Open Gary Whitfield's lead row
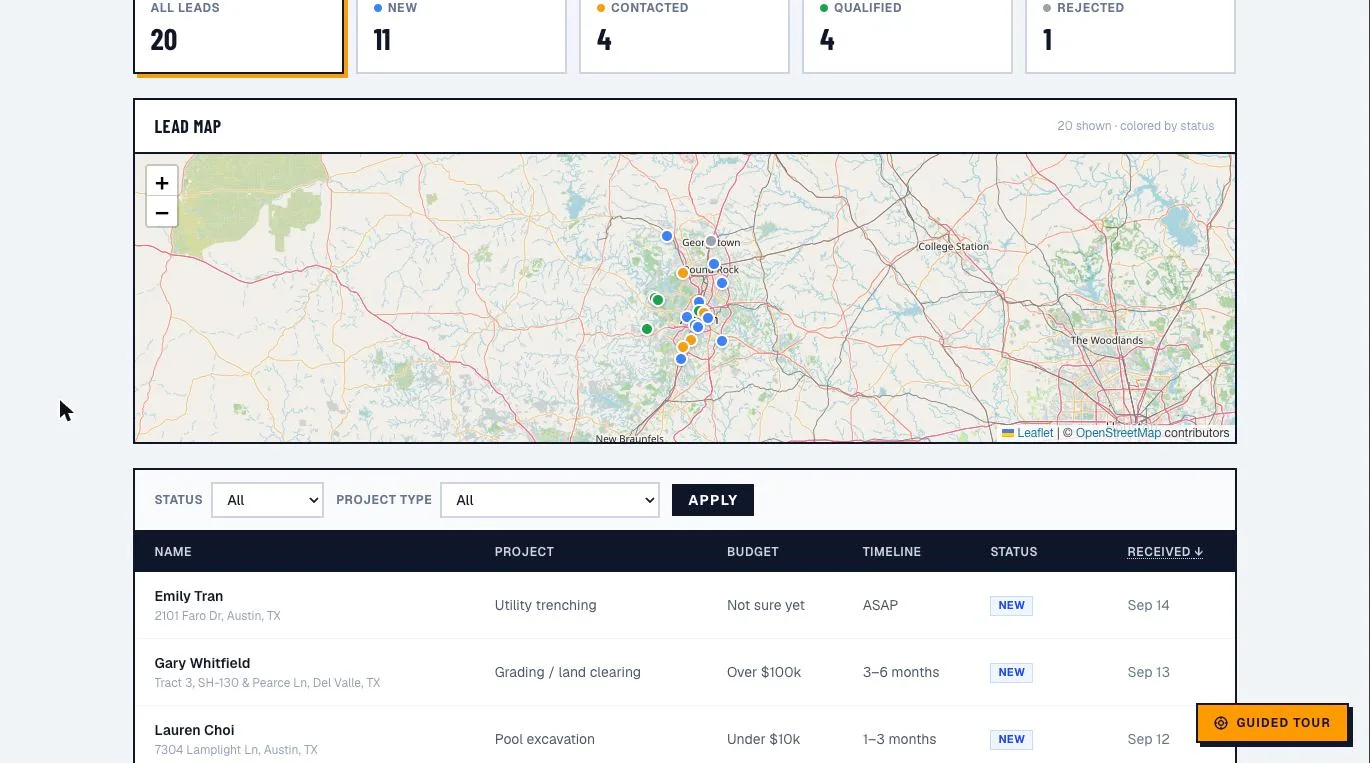 [685, 672]
